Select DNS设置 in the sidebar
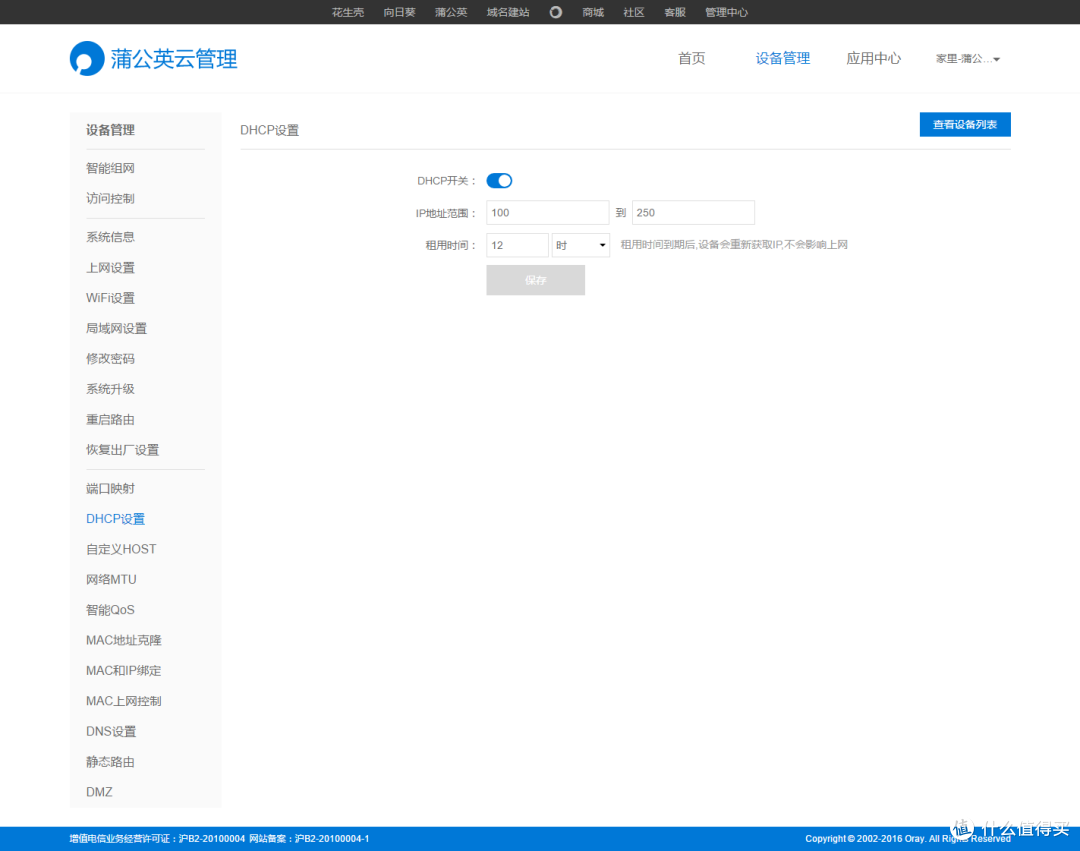 coord(111,731)
